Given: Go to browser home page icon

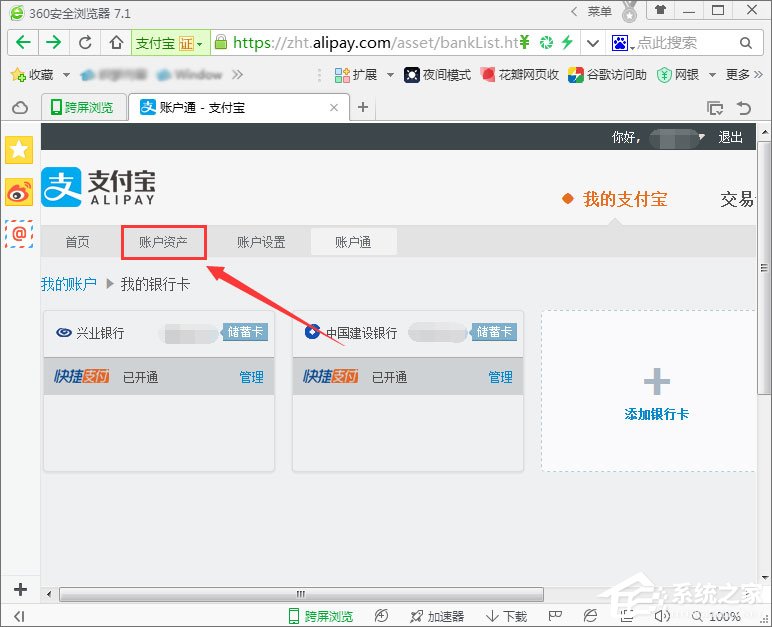Looking at the screenshot, I should point(116,43).
